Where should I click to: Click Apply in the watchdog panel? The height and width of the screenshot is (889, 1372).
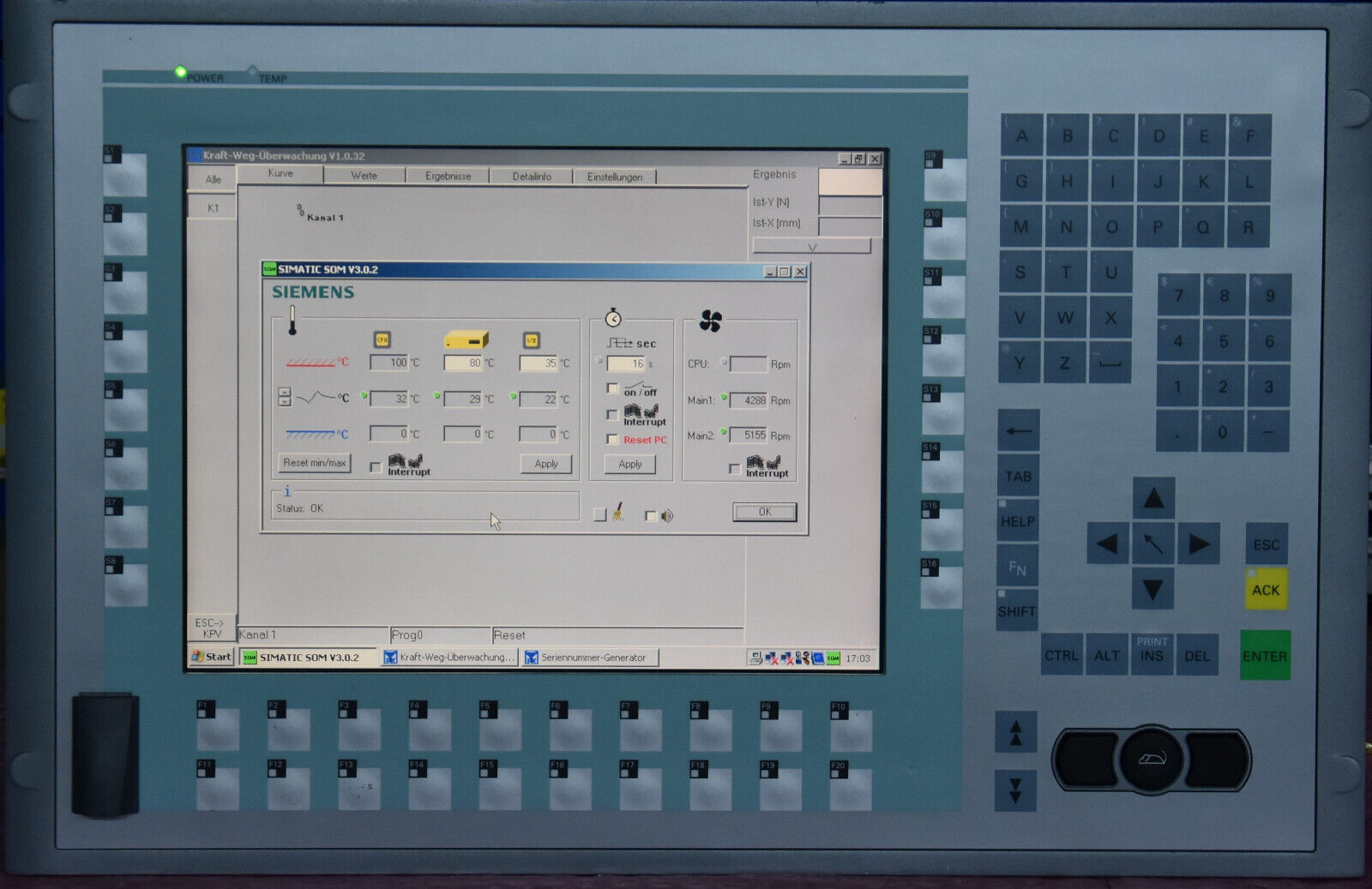pyautogui.click(x=630, y=464)
